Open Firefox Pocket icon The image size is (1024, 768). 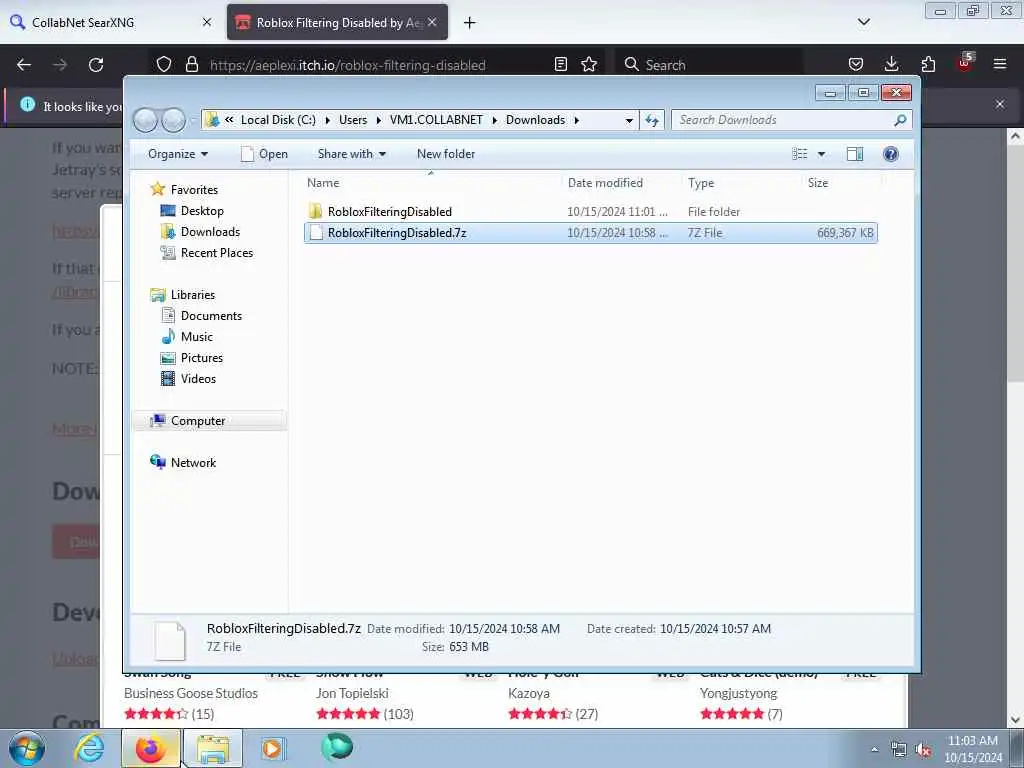[856, 65]
